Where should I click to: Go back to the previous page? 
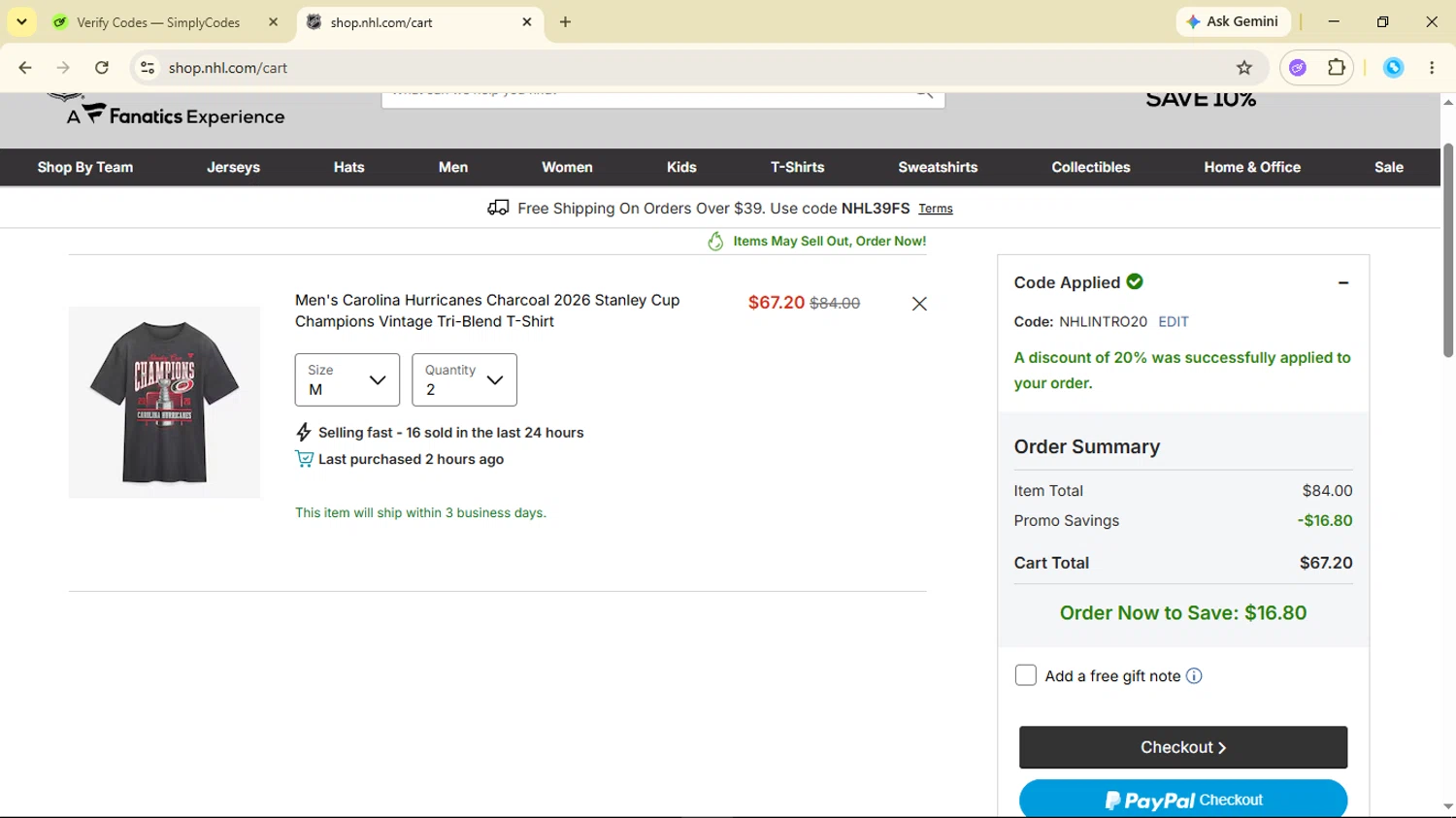click(25, 68)
